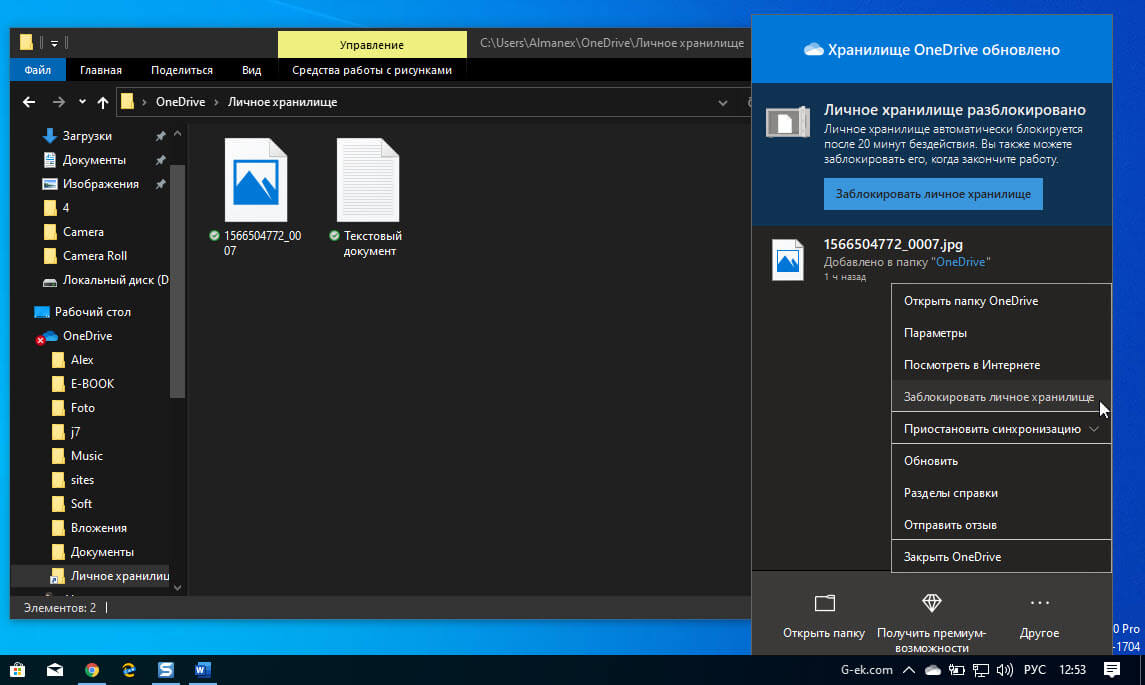The width and height of the screenshot is (1145, 685).
Task: Open the E-BOOK folder under OneDrive
Action: point(92,384)
